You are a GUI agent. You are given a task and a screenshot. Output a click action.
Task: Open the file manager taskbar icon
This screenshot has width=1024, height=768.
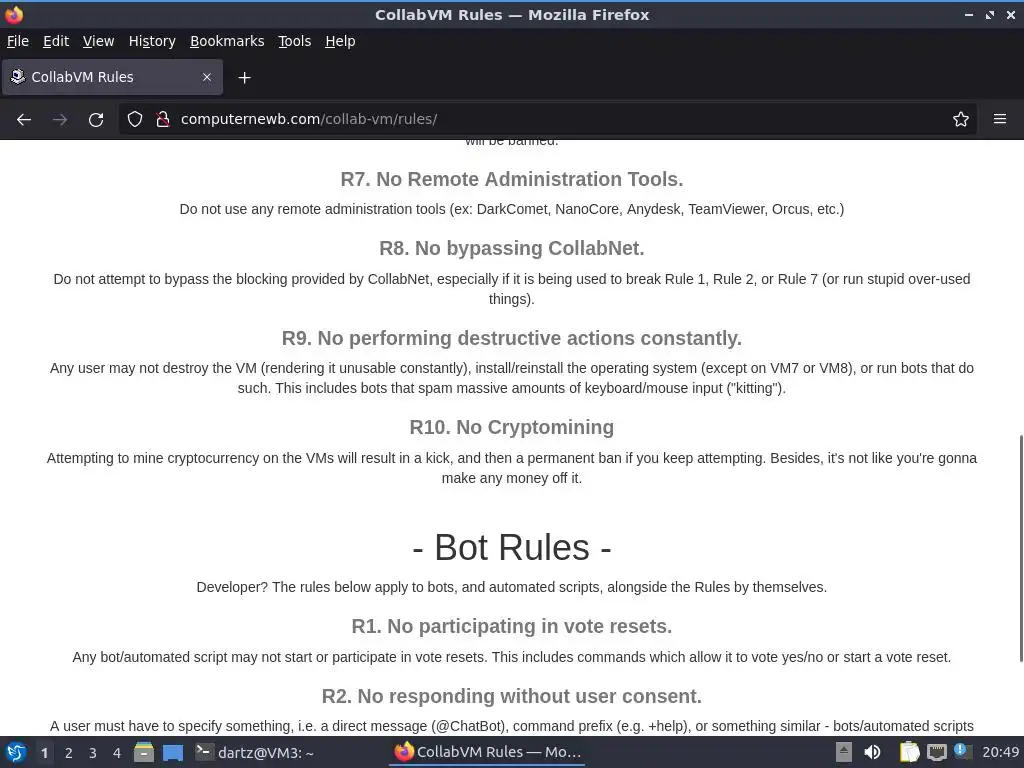pyautogui.click(x=144, y=752)
